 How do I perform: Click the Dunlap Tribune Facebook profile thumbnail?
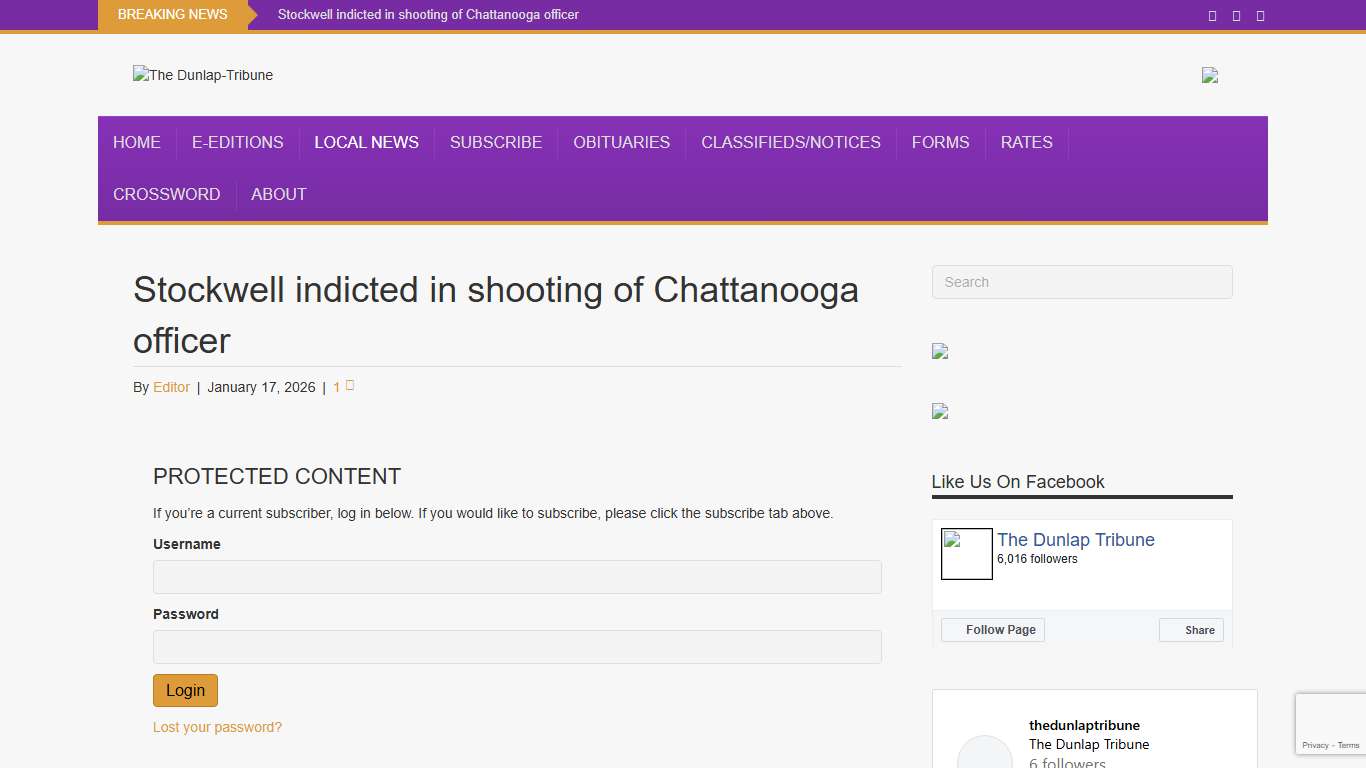point(966,553)
